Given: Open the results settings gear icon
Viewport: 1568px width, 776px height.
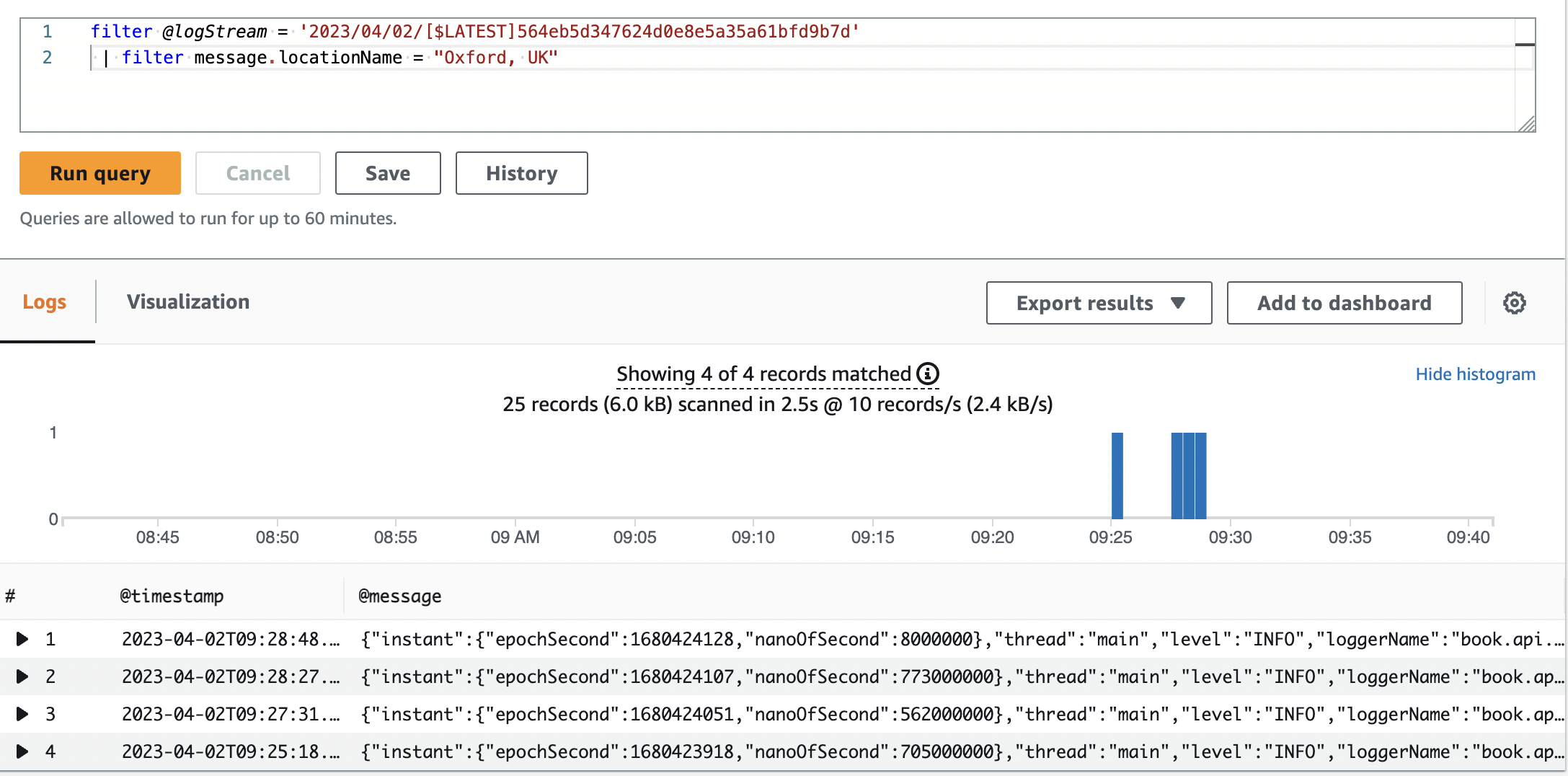Looking at the screenshot, I should pyautogui.click(x=1514, y=303).
